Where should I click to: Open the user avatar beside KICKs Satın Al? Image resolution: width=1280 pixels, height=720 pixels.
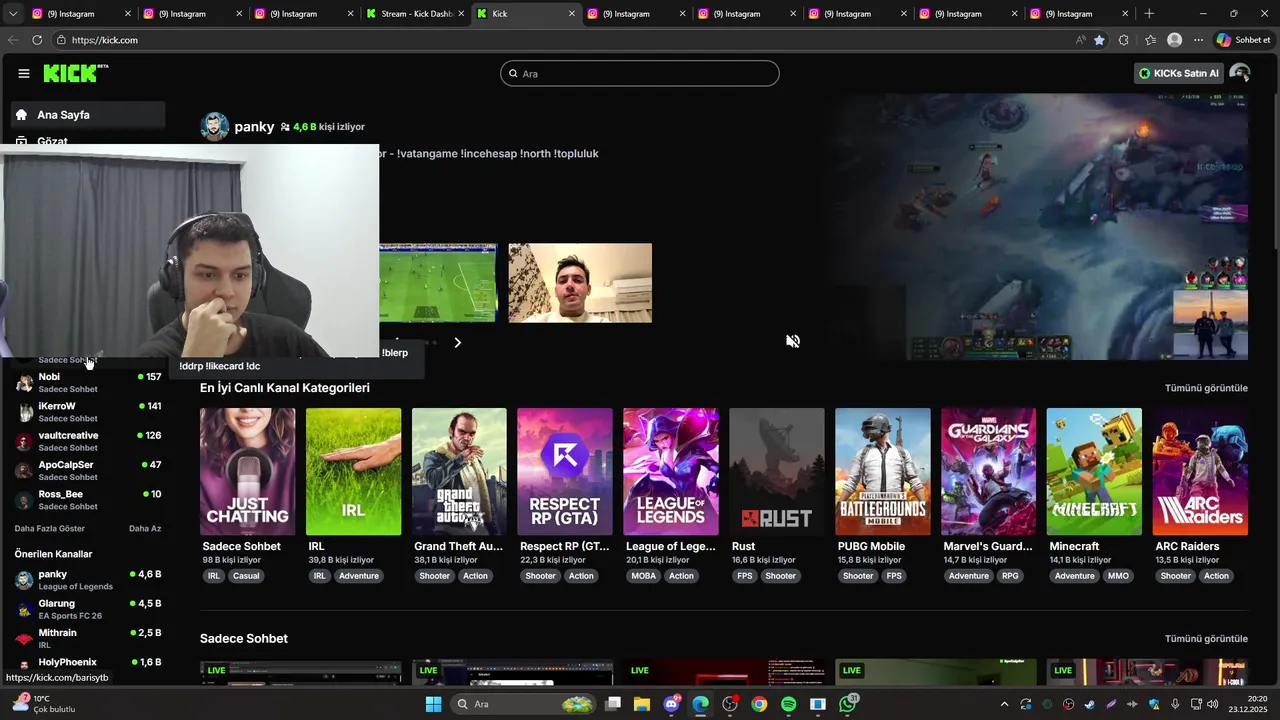(1240, 73)
